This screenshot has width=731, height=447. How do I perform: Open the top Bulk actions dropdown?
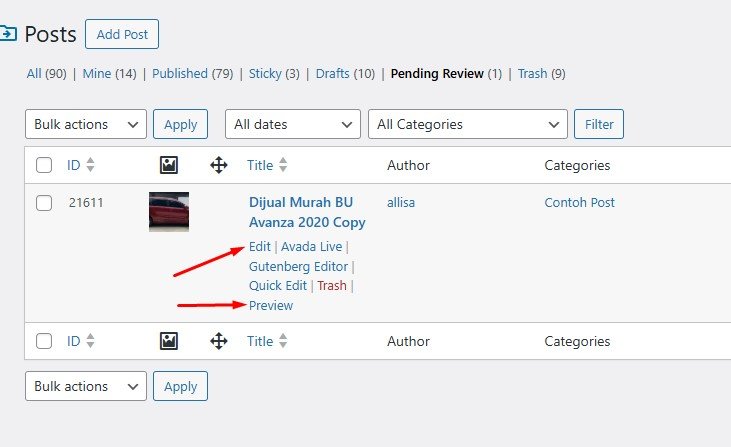[85, 125]
